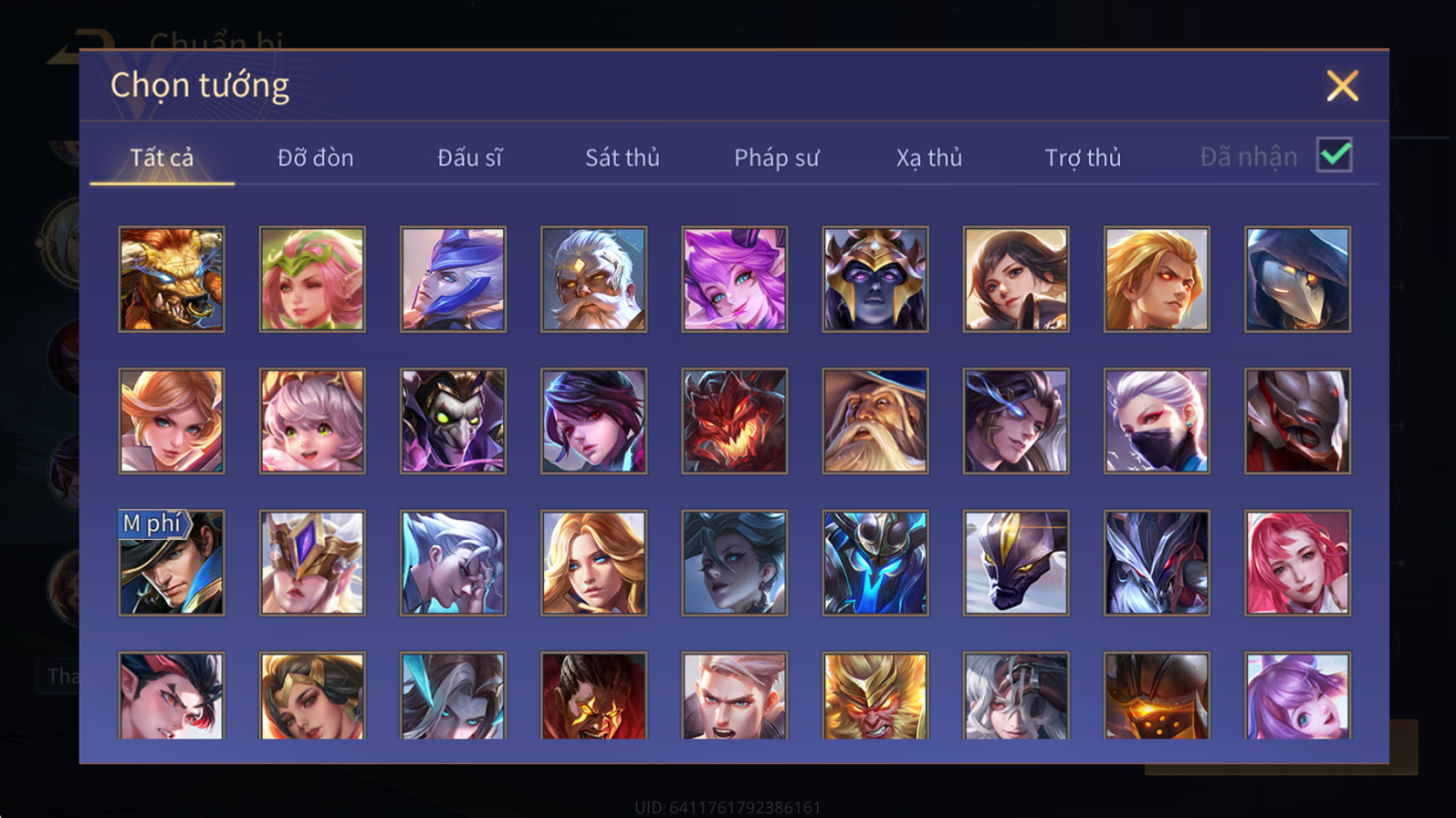Screen dimensions: 1456x818
Task: Switch to the Đỡ đòn tab
Action: click(315, 157)
